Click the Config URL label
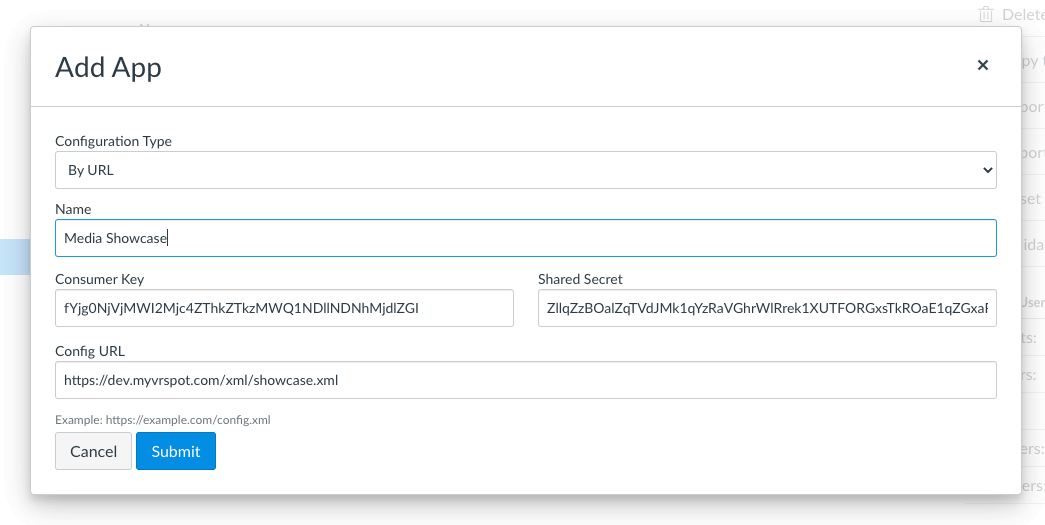The width and height of the screenshot is (1045, 525). coord(90,351)
